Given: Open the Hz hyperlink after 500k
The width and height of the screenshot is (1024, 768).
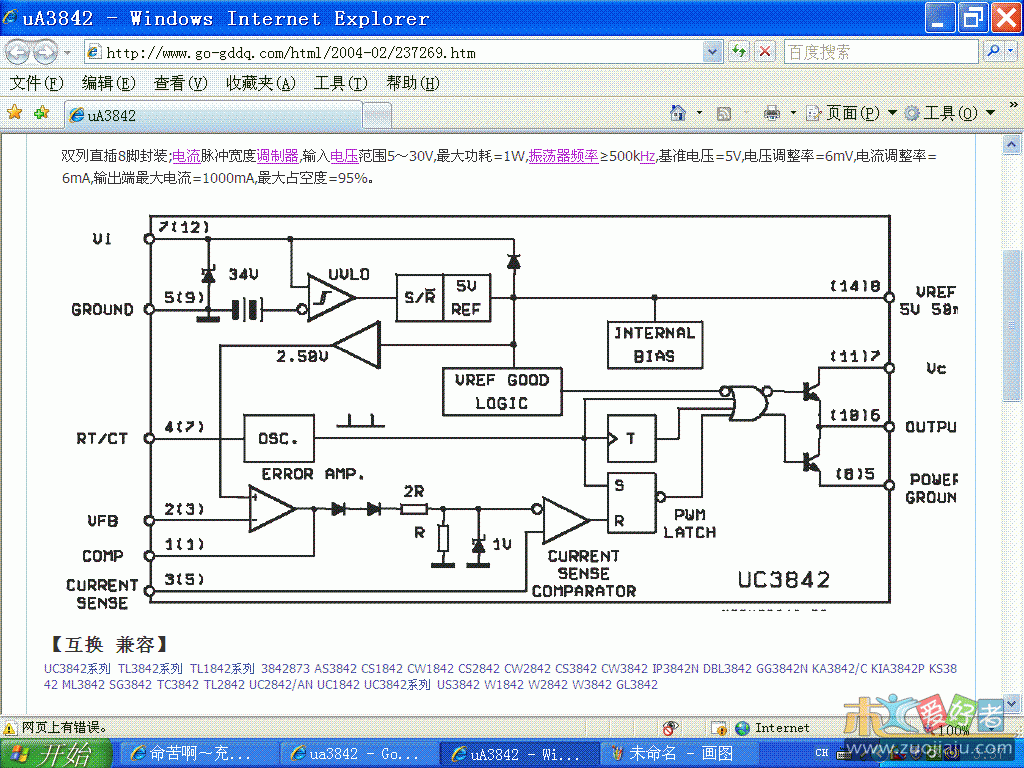Looking at the screenshot, I should click(647, 156).
